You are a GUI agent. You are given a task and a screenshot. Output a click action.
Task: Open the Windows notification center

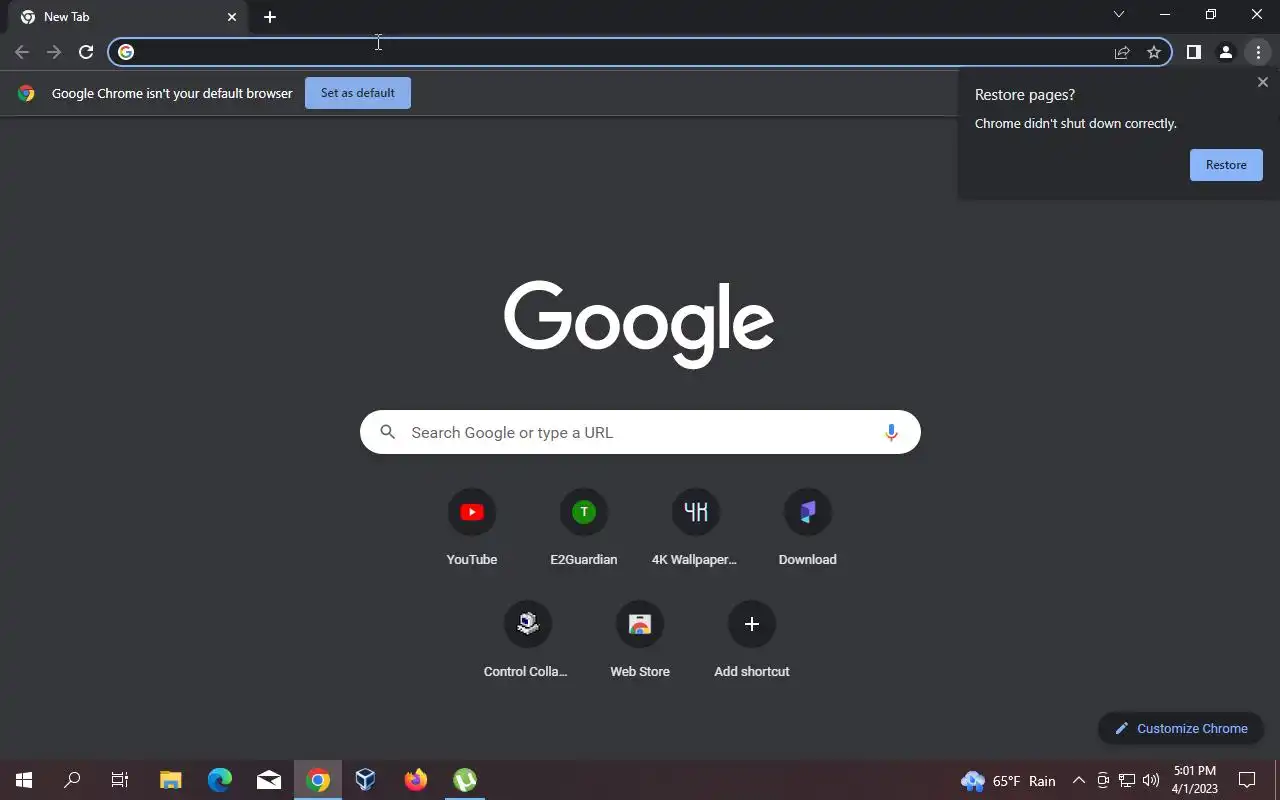coord(1247,780)
